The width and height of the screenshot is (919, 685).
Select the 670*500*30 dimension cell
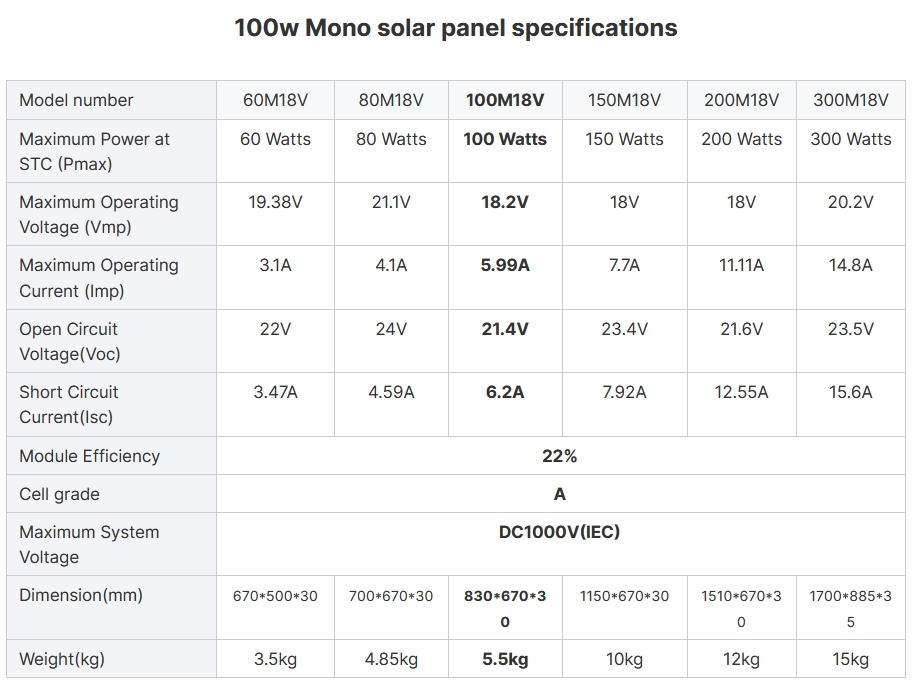pyautogui.click(x=275, y=596)
